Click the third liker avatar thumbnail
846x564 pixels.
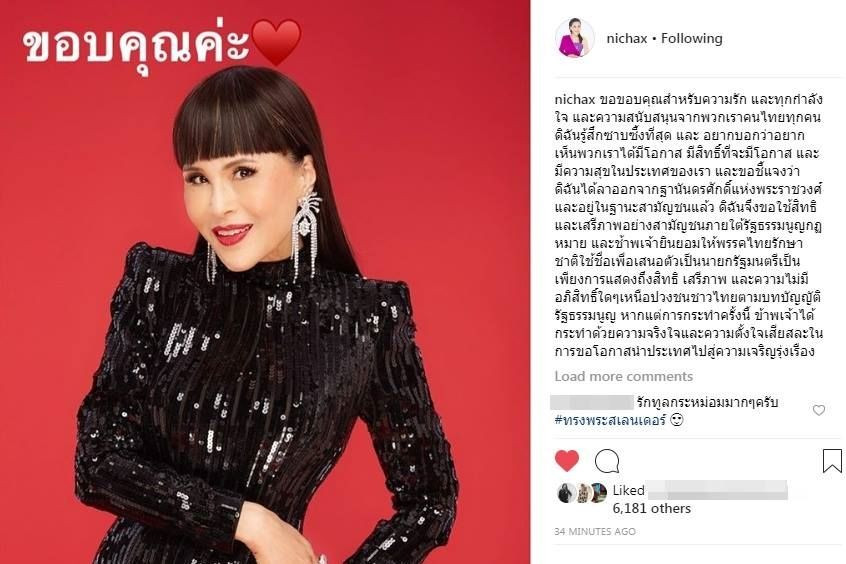point(598,493)
